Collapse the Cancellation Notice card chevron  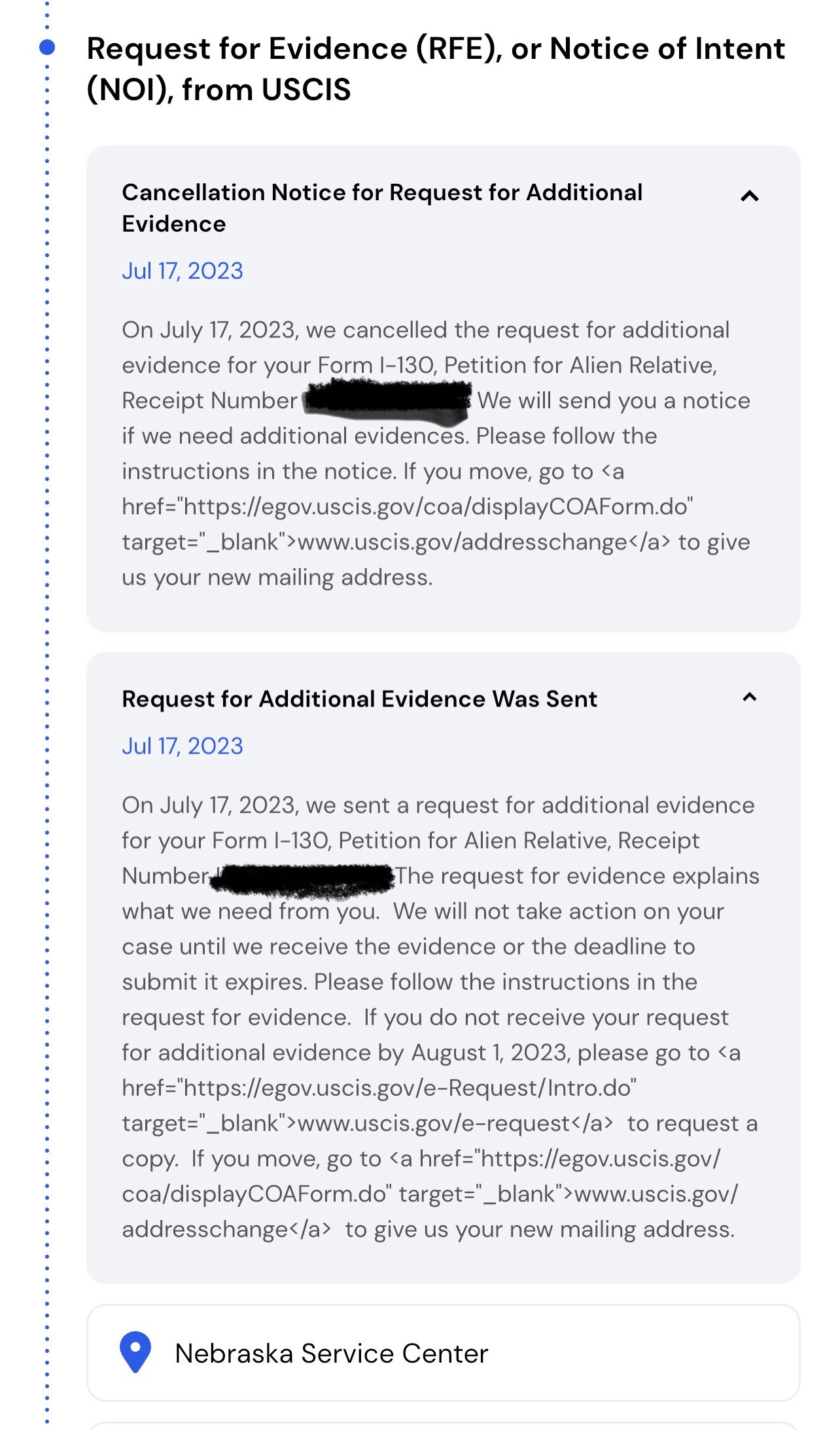coord(749,196)
